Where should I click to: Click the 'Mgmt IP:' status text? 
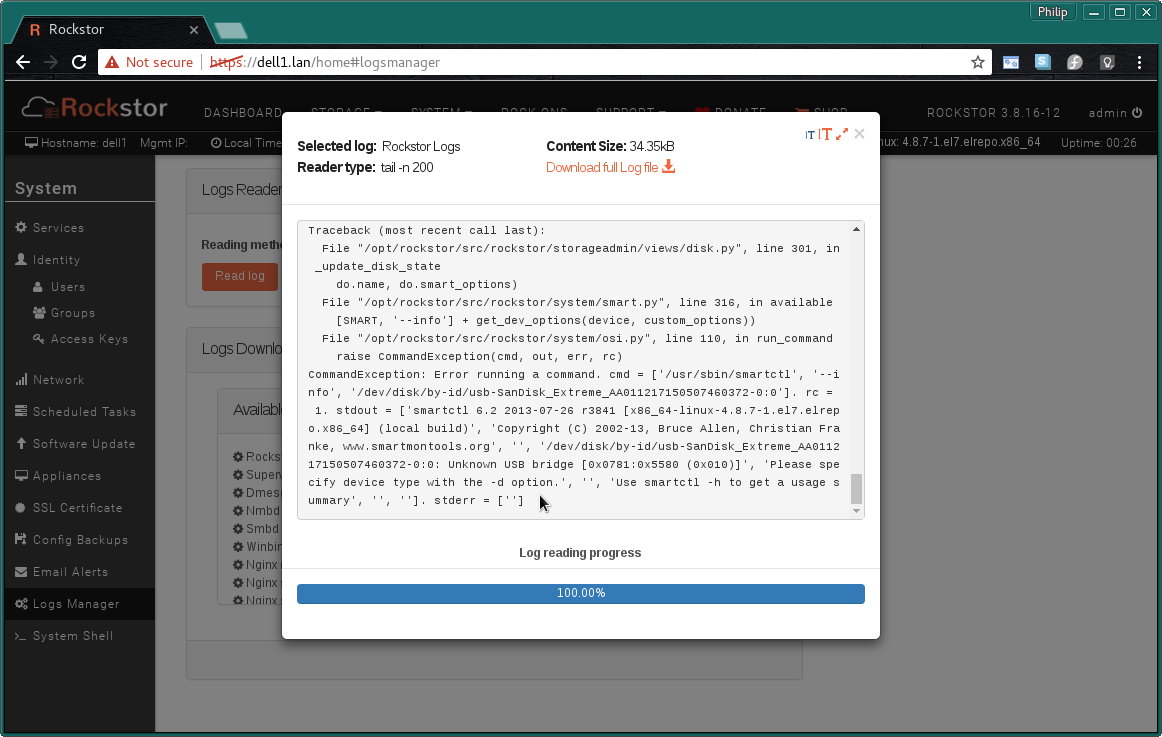[164, 143]
